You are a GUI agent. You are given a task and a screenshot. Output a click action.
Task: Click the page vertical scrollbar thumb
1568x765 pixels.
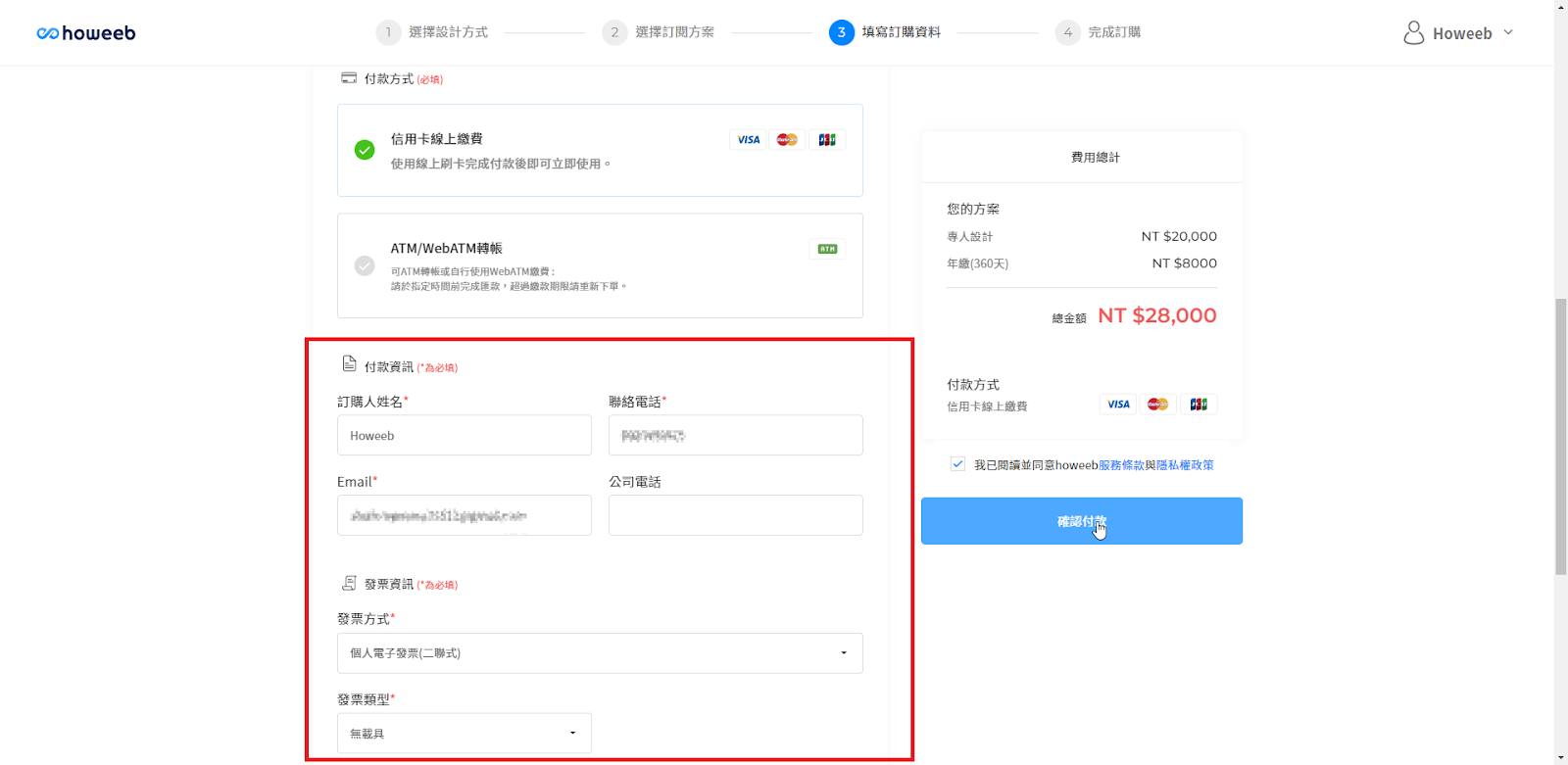click(1560, 437)
